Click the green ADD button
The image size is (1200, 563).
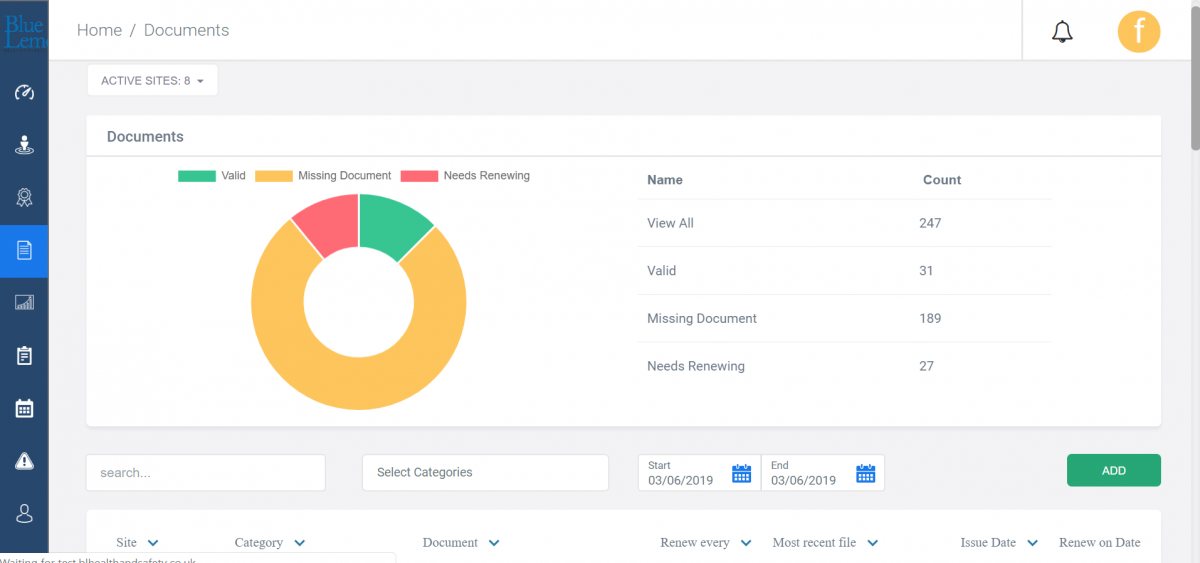coord(1113,470)
